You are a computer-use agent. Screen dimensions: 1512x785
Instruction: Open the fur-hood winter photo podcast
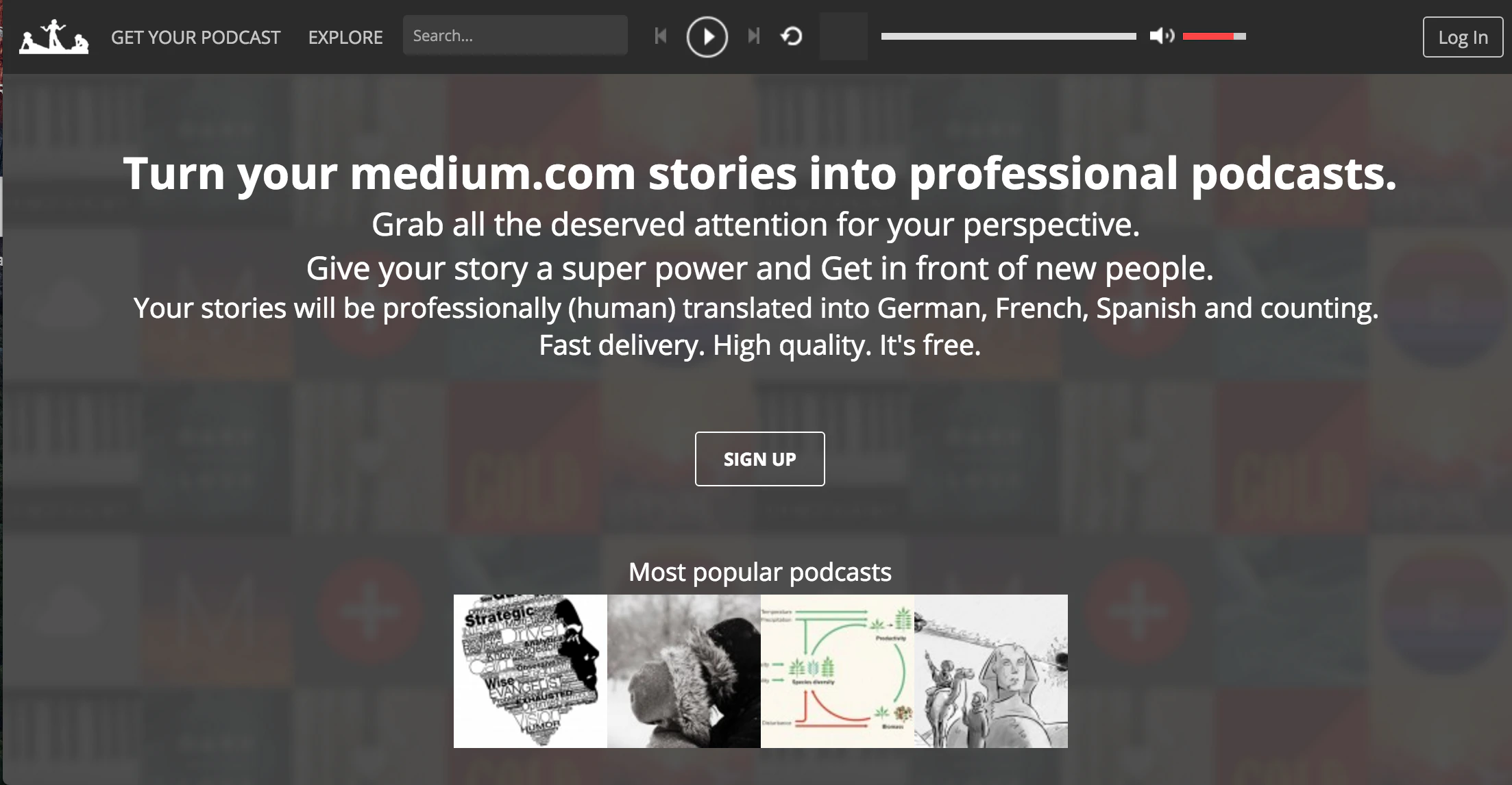(x=684, y=671)
